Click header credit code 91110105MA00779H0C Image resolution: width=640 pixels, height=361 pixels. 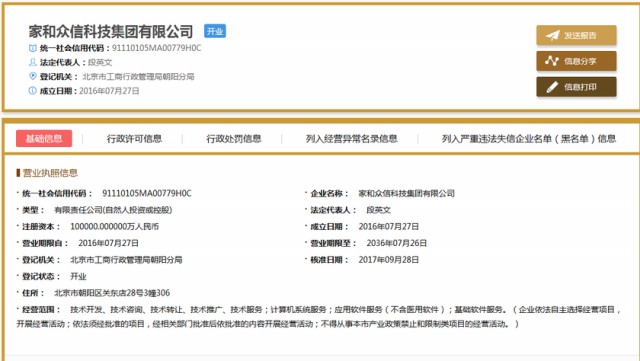156,48
